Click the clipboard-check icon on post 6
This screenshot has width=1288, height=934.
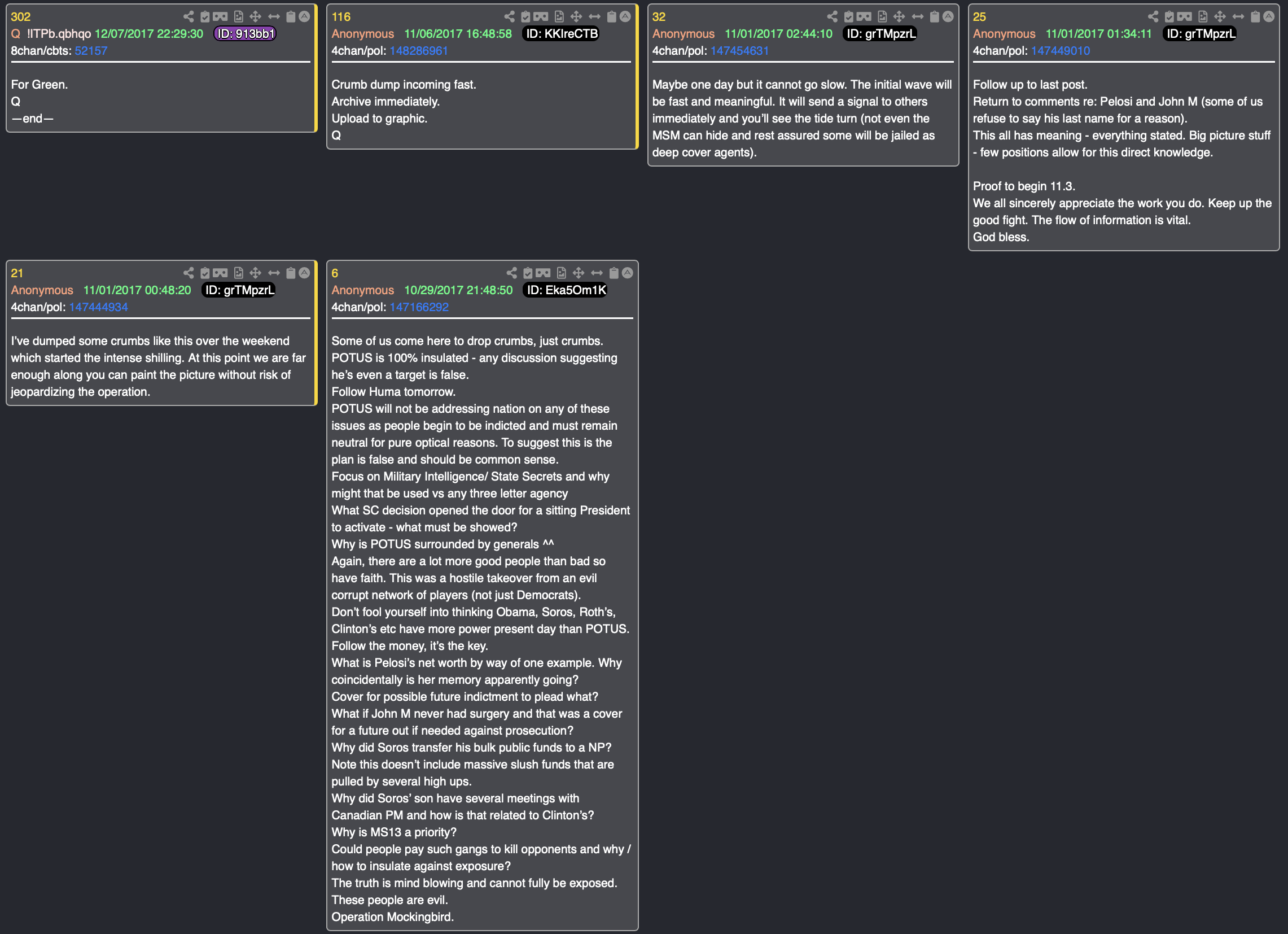click(528, 273)
